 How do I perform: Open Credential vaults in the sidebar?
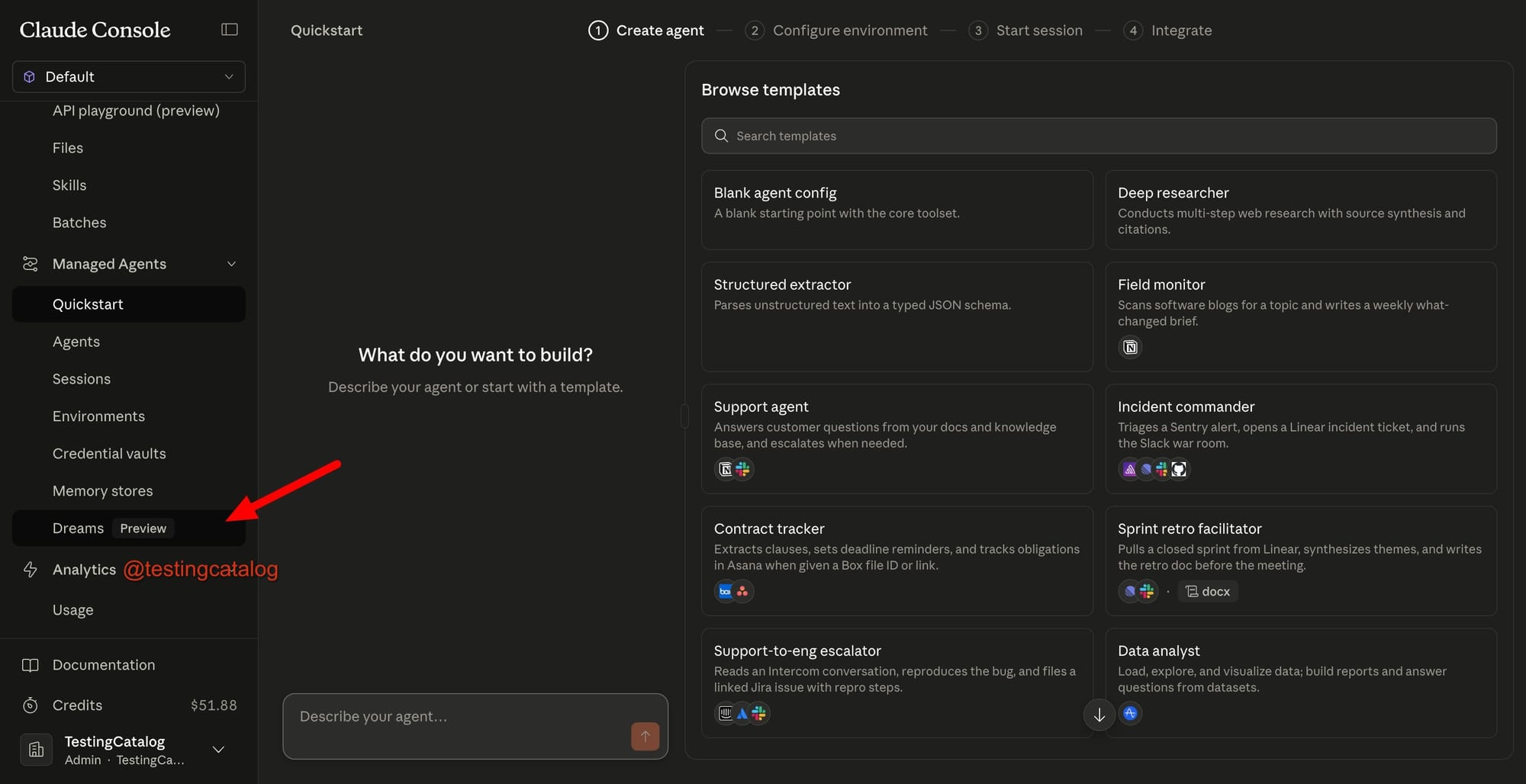pyautogui.click(x=109, y=454)
